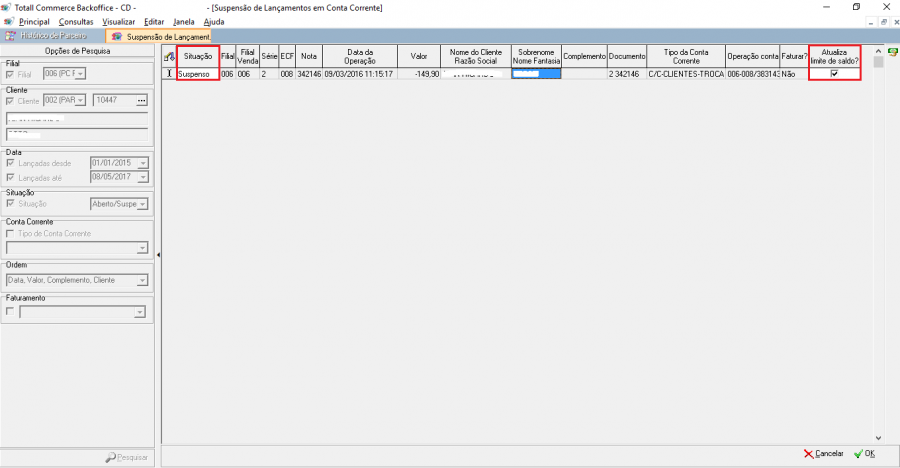The width and height of the screenshot is (900, 468).
Task: Tick the Faturamento checkbox
Action: pos(11,311)
